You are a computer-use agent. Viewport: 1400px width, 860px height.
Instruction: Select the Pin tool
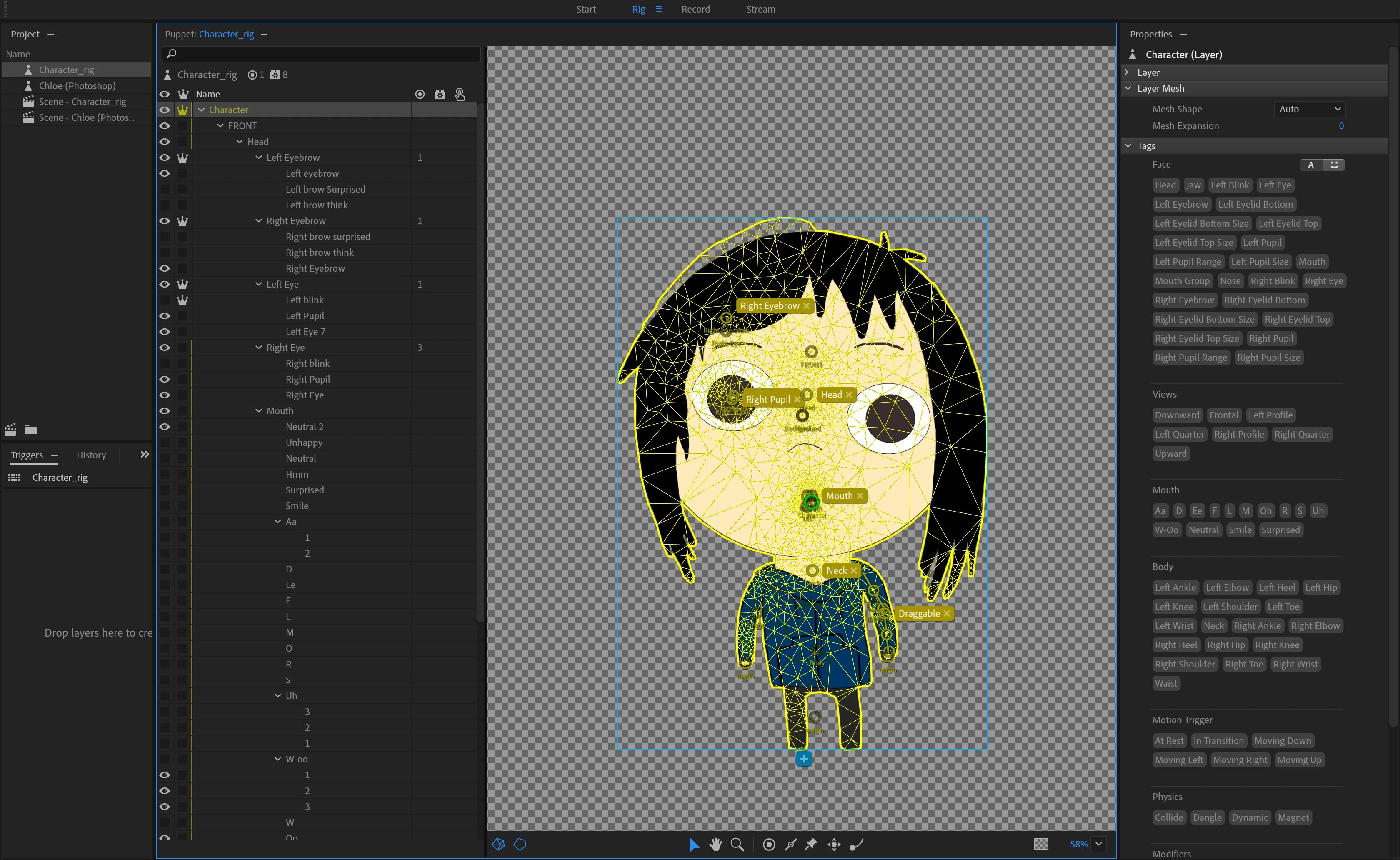811,845
